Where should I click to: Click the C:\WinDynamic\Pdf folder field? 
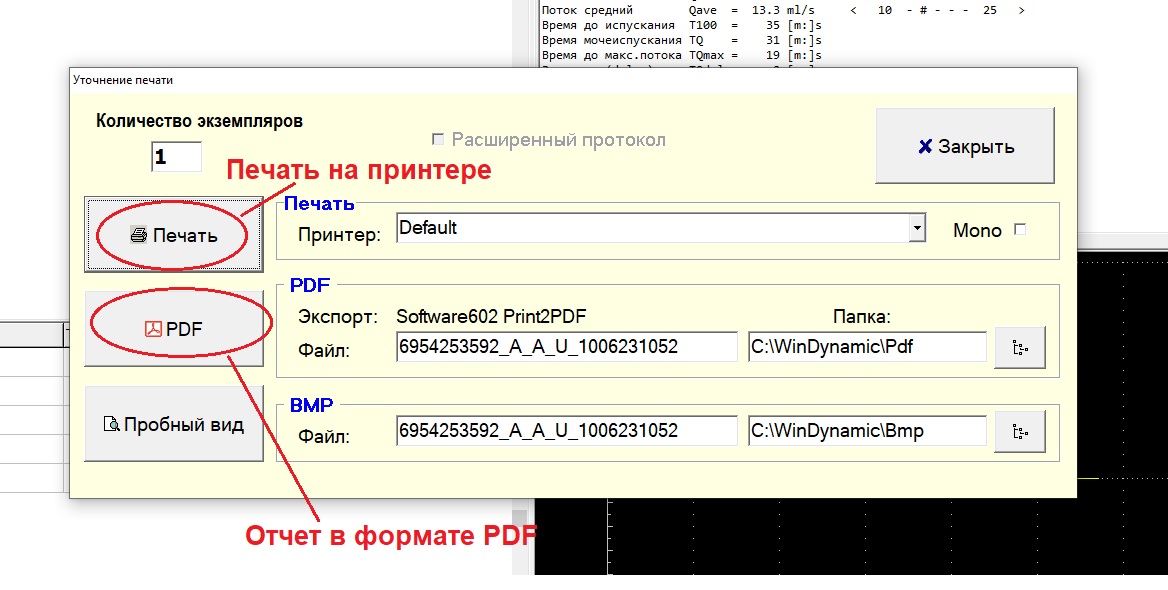[866, 347]
